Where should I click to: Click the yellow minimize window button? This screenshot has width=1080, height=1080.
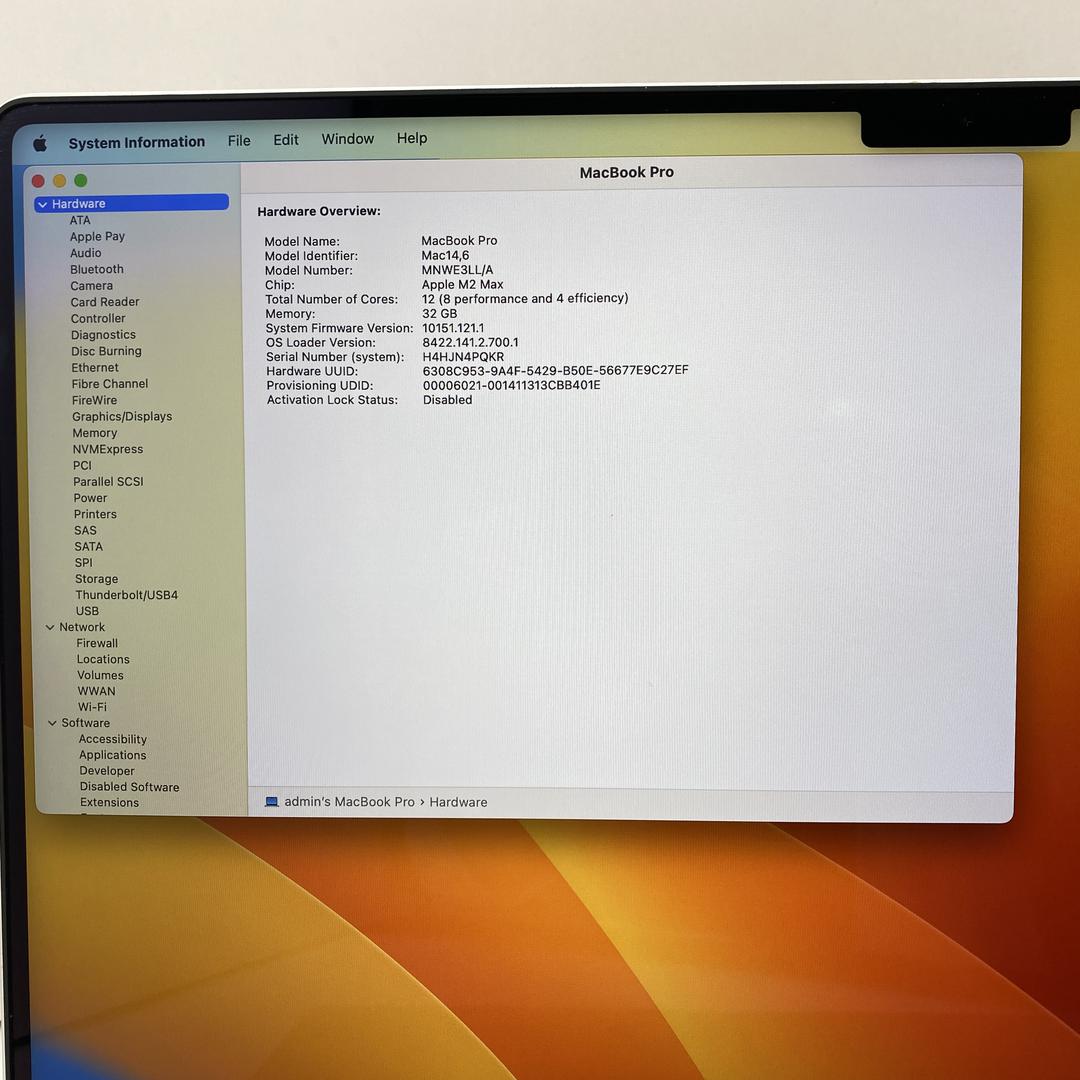point(60,181)
